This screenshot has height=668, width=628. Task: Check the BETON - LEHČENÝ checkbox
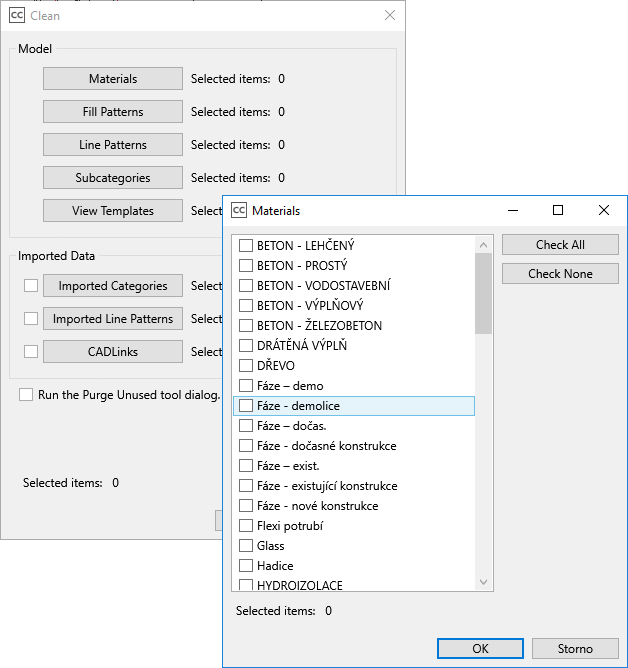(246, 246)
